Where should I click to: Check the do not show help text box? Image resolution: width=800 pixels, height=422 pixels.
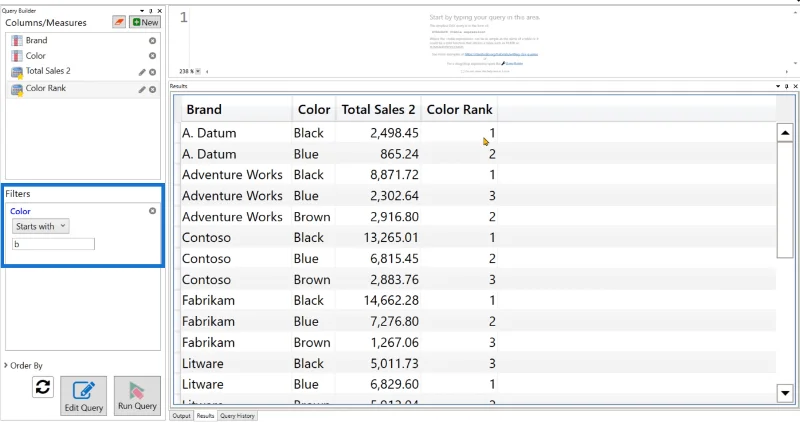(462, 71)
